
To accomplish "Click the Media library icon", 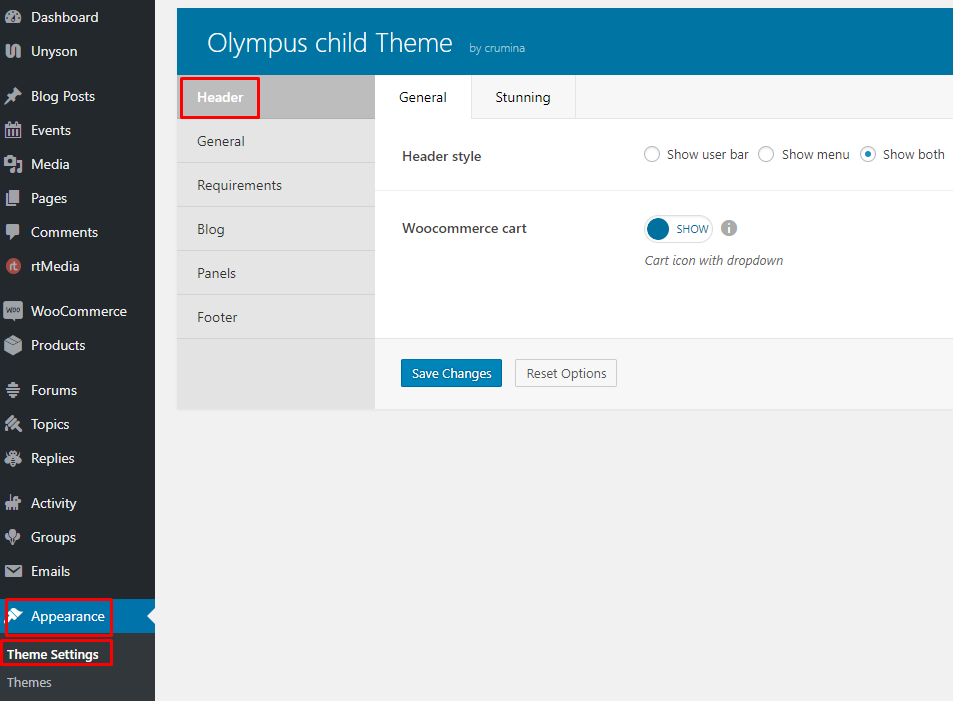I will coord(13,164).
